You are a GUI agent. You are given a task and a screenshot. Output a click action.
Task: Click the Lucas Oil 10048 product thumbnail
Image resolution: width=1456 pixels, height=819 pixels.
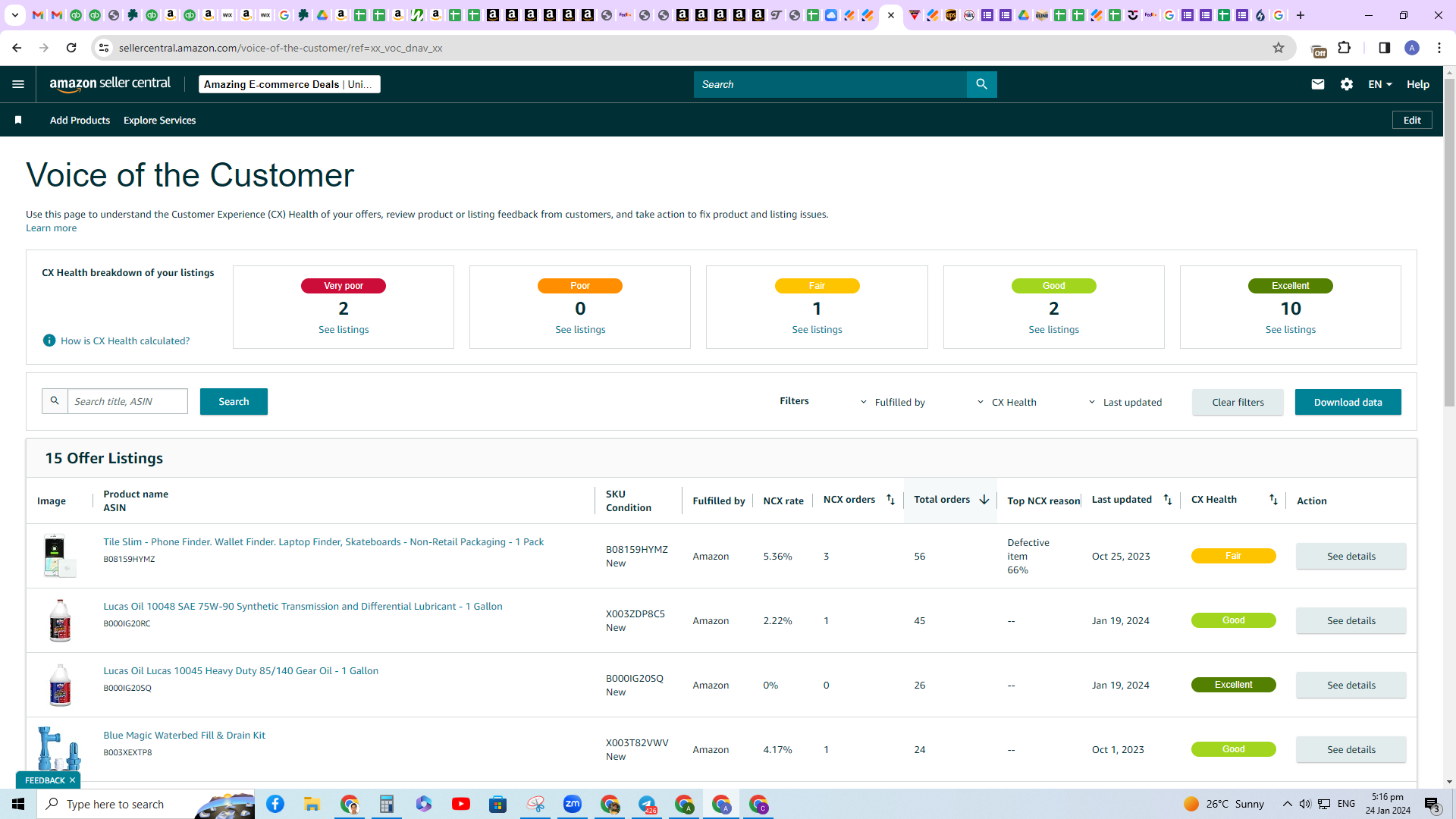[59, 620]
